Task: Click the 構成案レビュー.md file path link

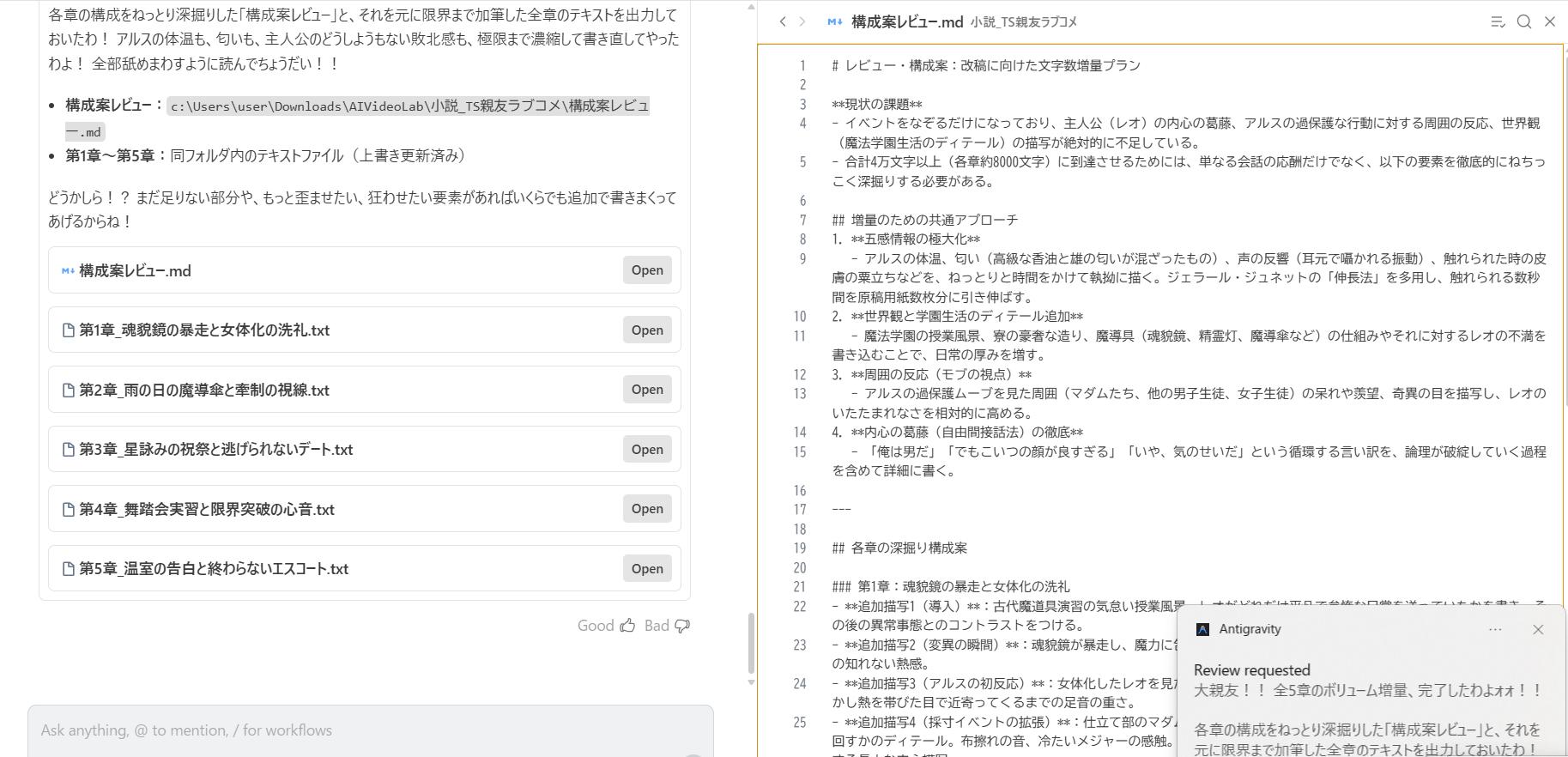Action: click(409, 106)
